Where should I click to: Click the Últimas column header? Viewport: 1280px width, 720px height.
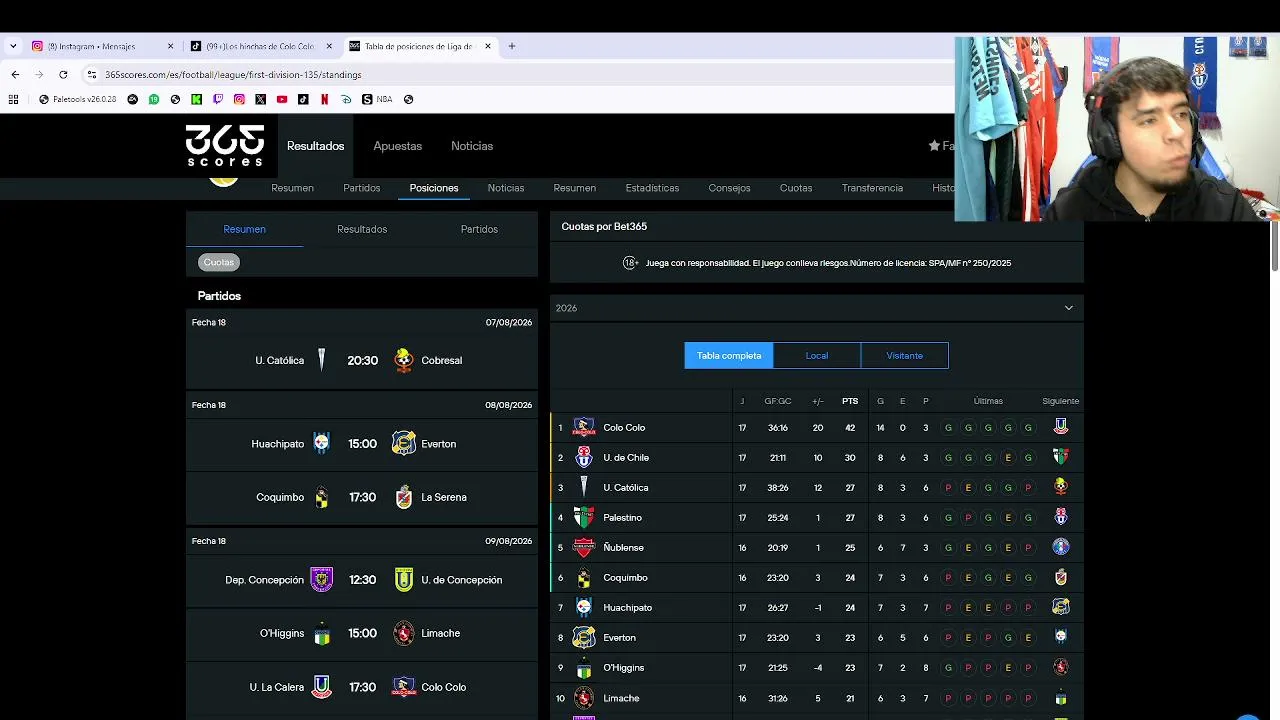[988, 401]
